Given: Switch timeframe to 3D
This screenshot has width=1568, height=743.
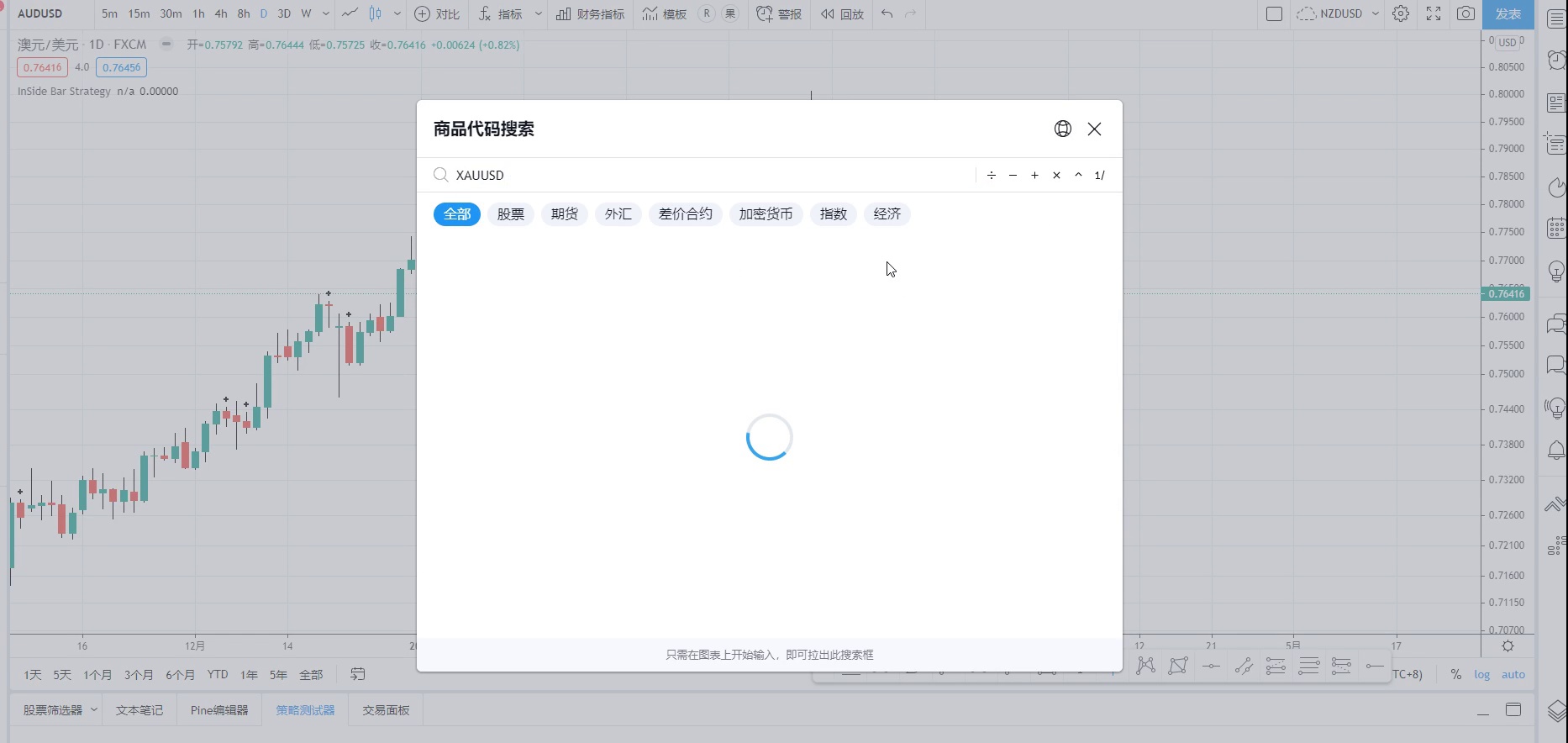Looking at the screenshot, I should (284, 13).
